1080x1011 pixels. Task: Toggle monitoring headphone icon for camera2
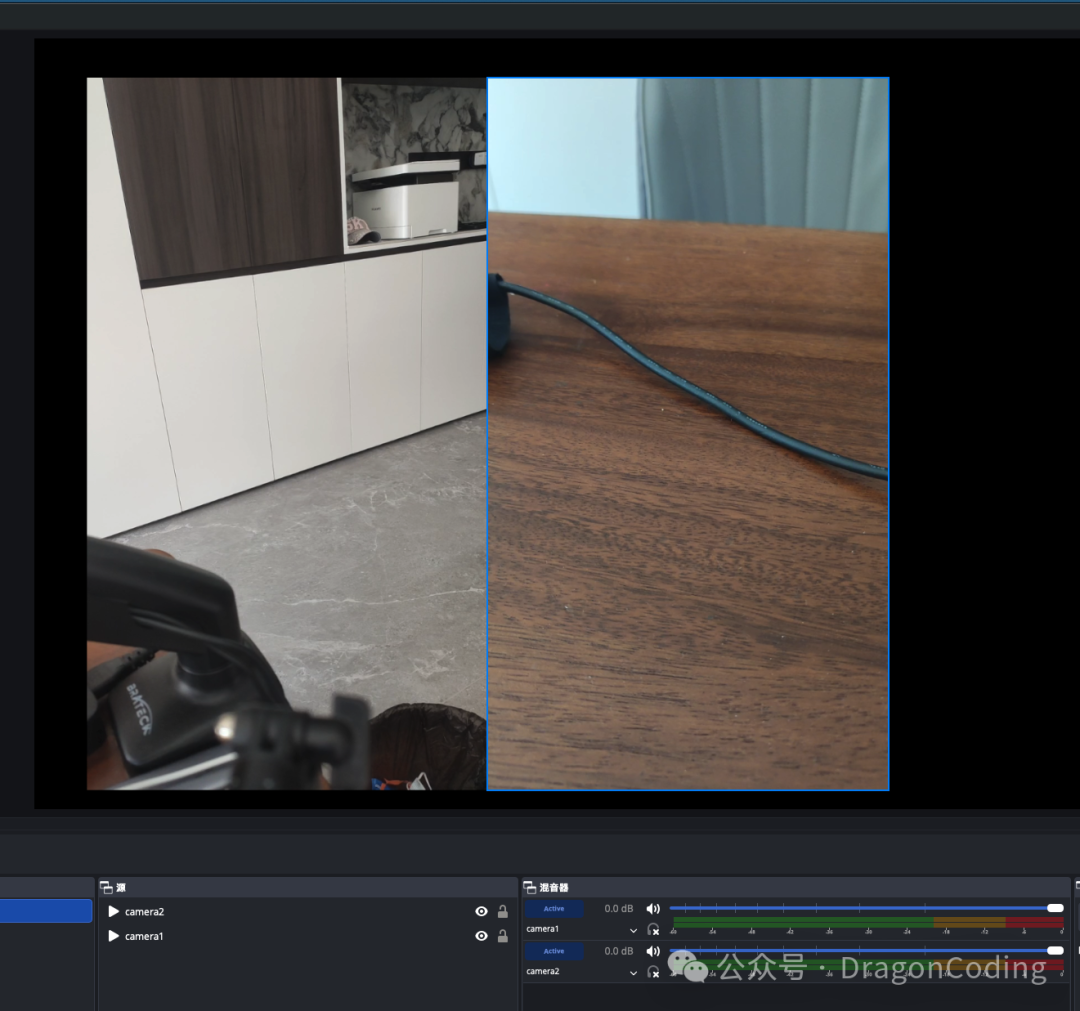pyautogui.click(x=653, y=972)
